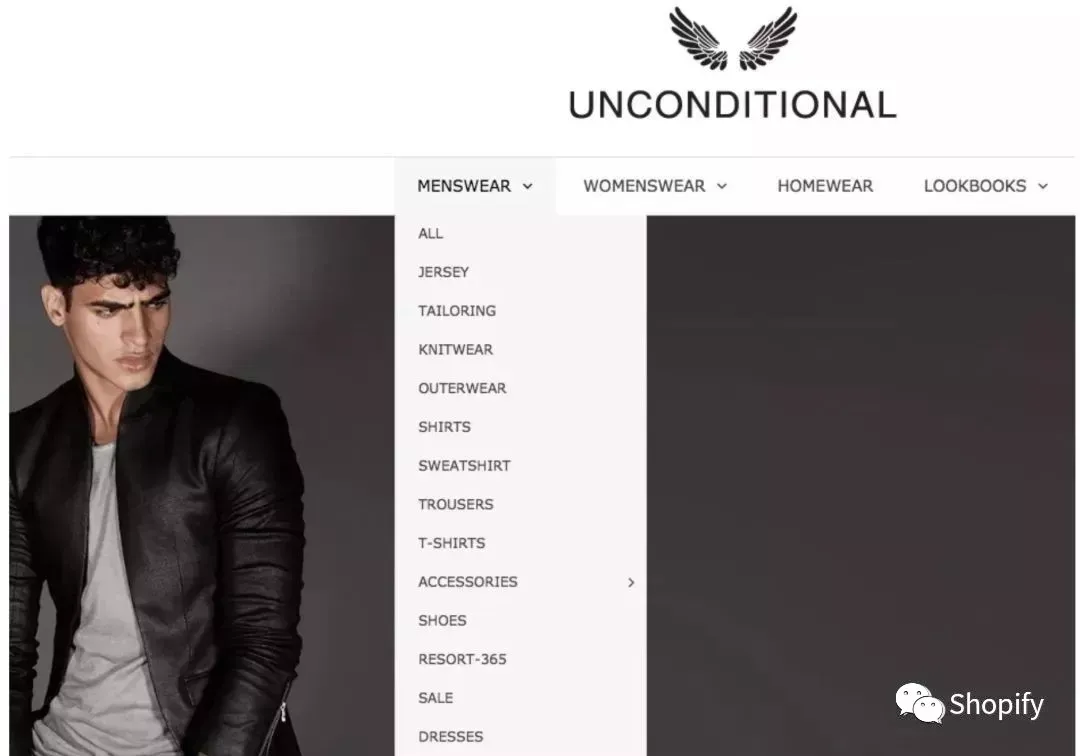Choose Jersey in the Menswear menu

(x=443, y=272)
